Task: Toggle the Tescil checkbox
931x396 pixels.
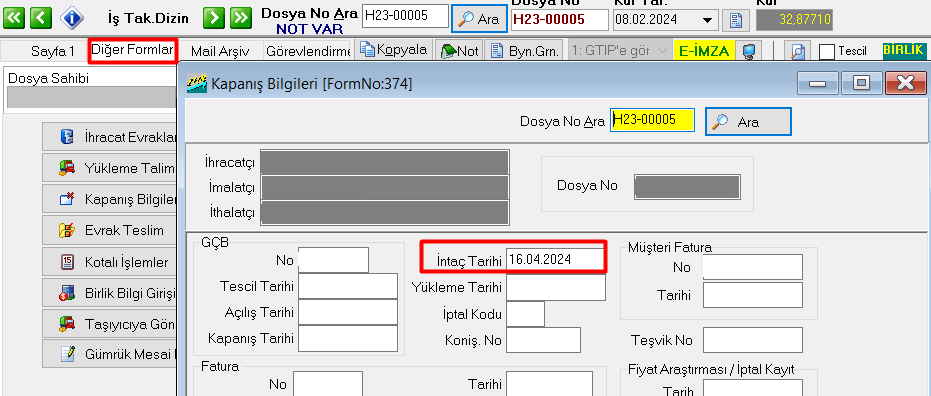Action: pos(826,52)
